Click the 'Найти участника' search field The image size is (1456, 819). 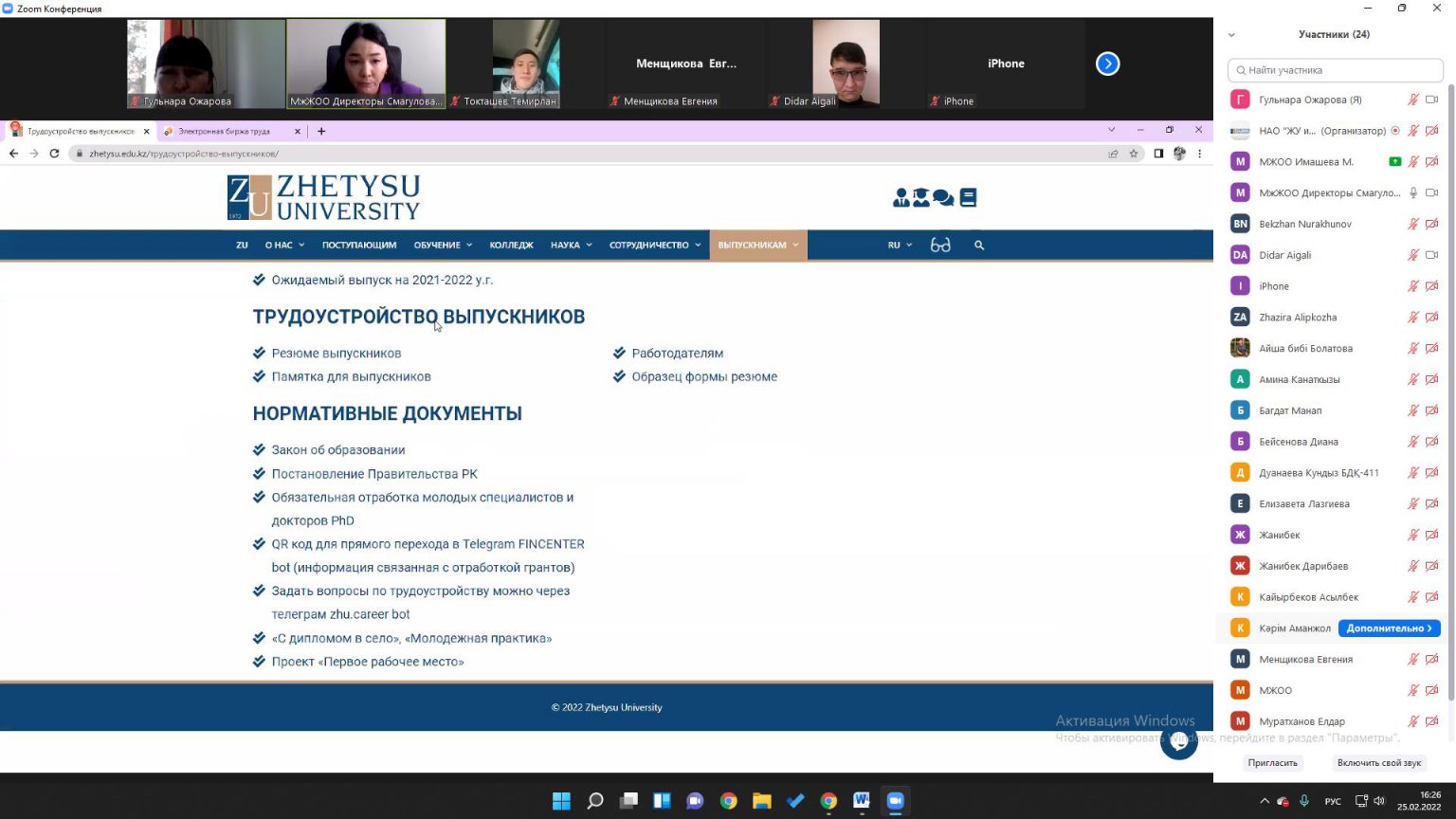(1335, 70)
